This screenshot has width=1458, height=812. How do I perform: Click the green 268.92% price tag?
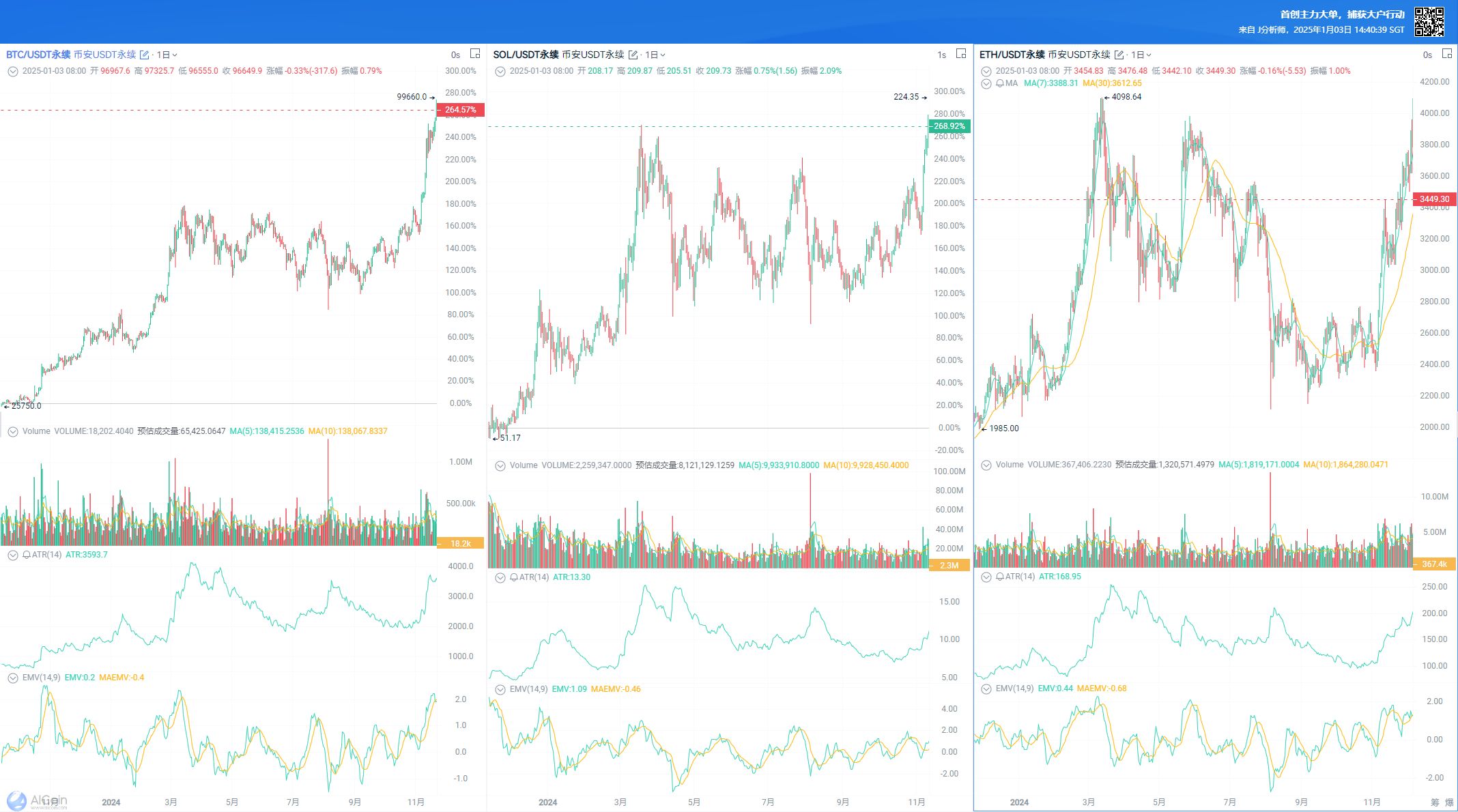pyautogui.click(x=949, y=126)
